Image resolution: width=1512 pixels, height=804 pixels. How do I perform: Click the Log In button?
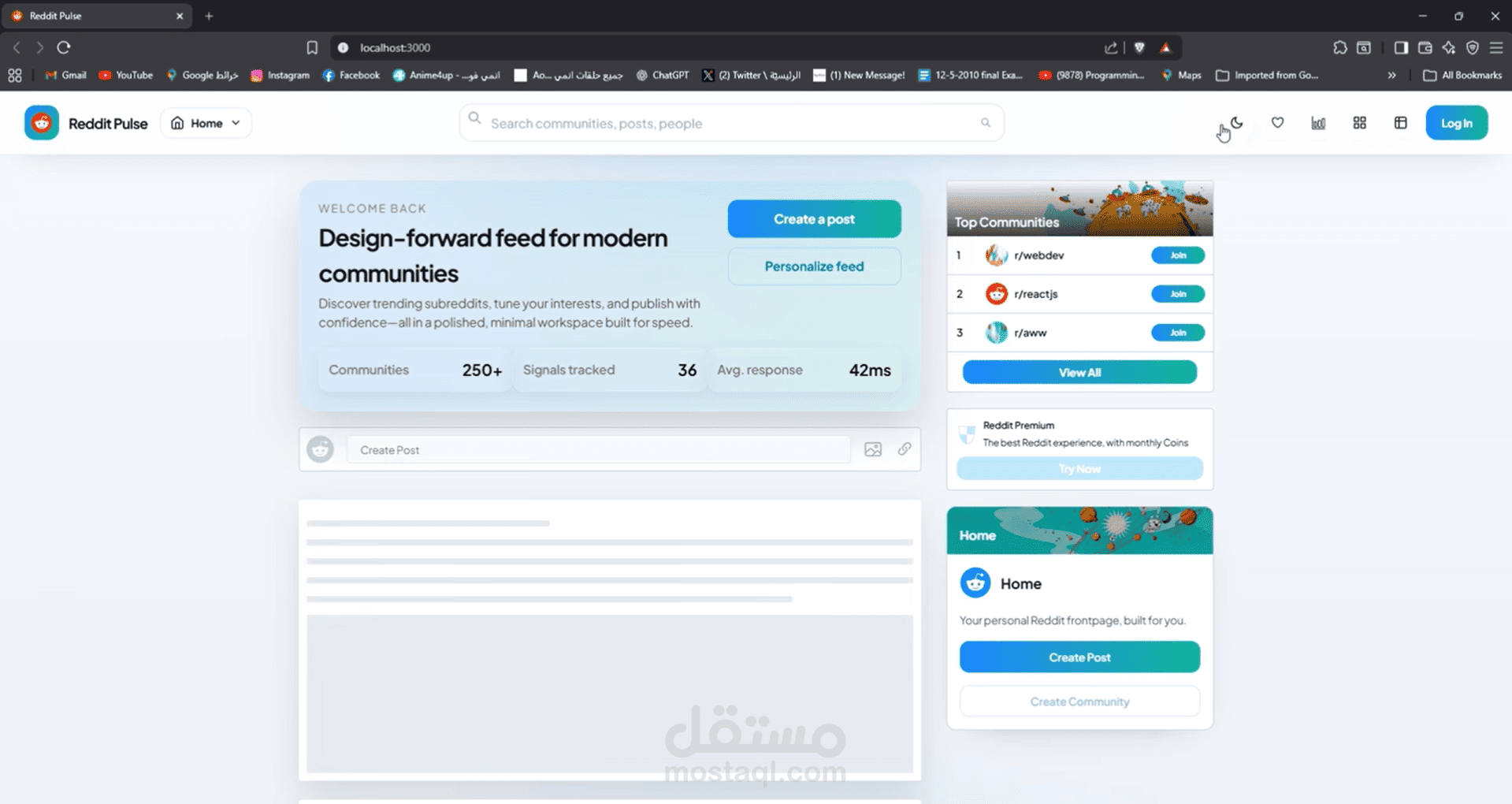click(x=1456, y=123)
